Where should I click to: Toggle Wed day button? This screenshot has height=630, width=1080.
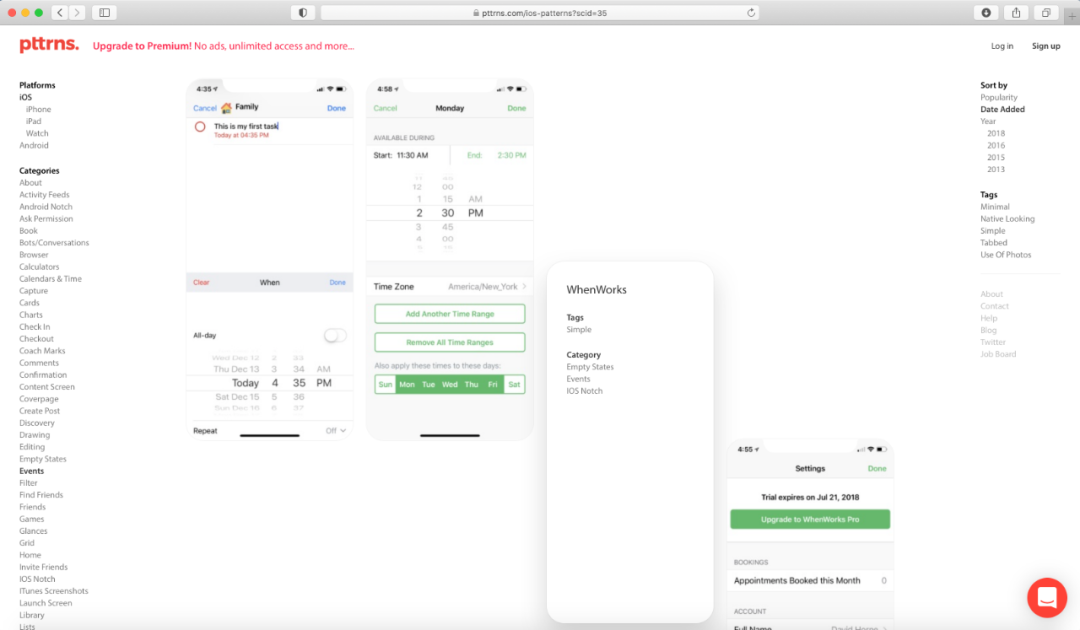coord(450,384)
